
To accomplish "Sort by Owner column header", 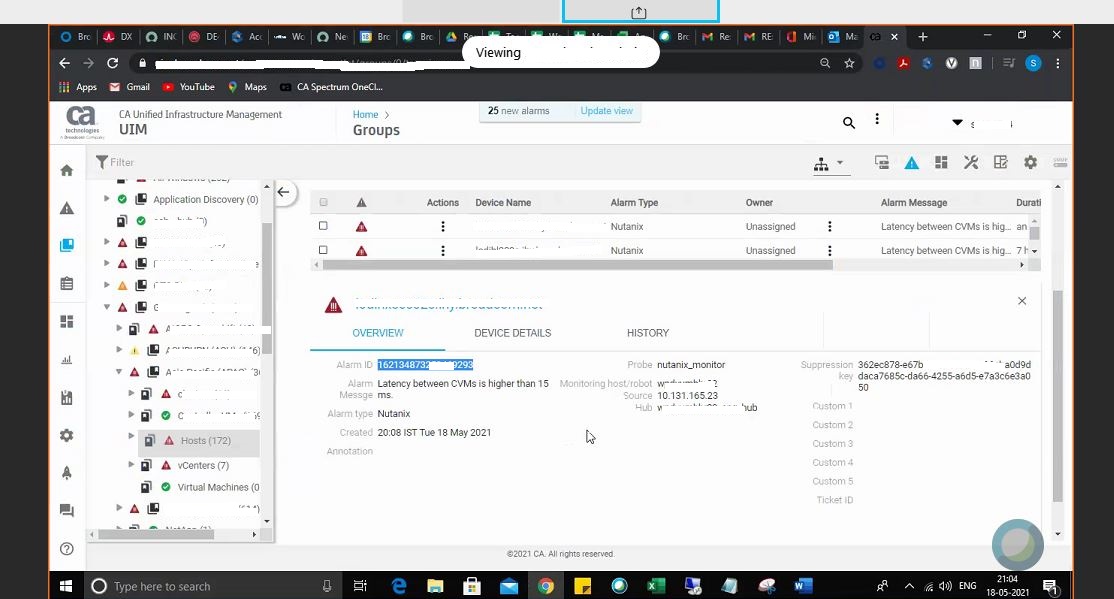I will click(759, 203).
